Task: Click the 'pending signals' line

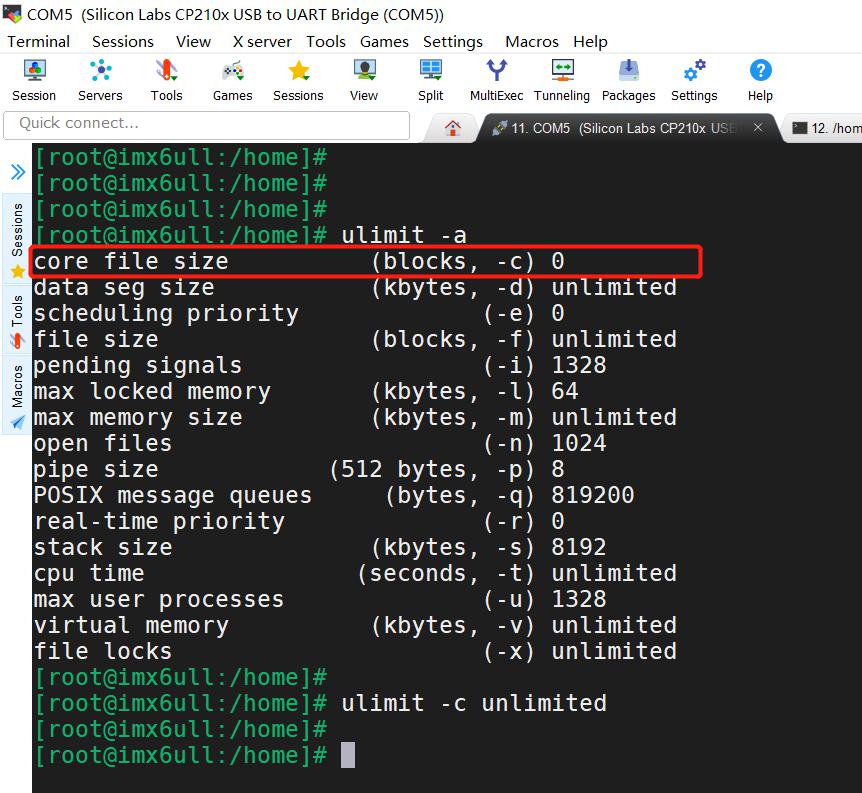Action: [320, 365]
